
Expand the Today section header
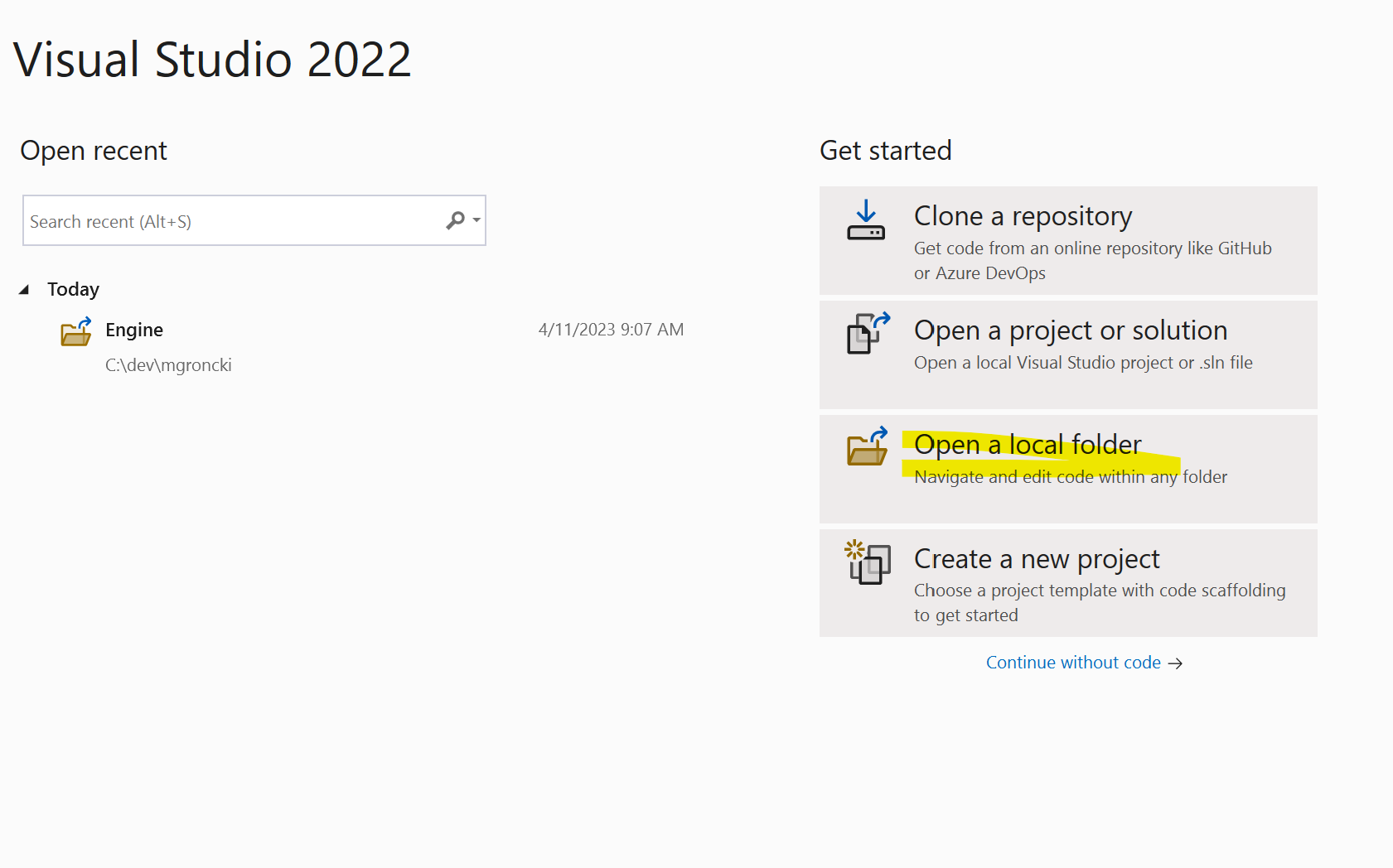(73, 288)
